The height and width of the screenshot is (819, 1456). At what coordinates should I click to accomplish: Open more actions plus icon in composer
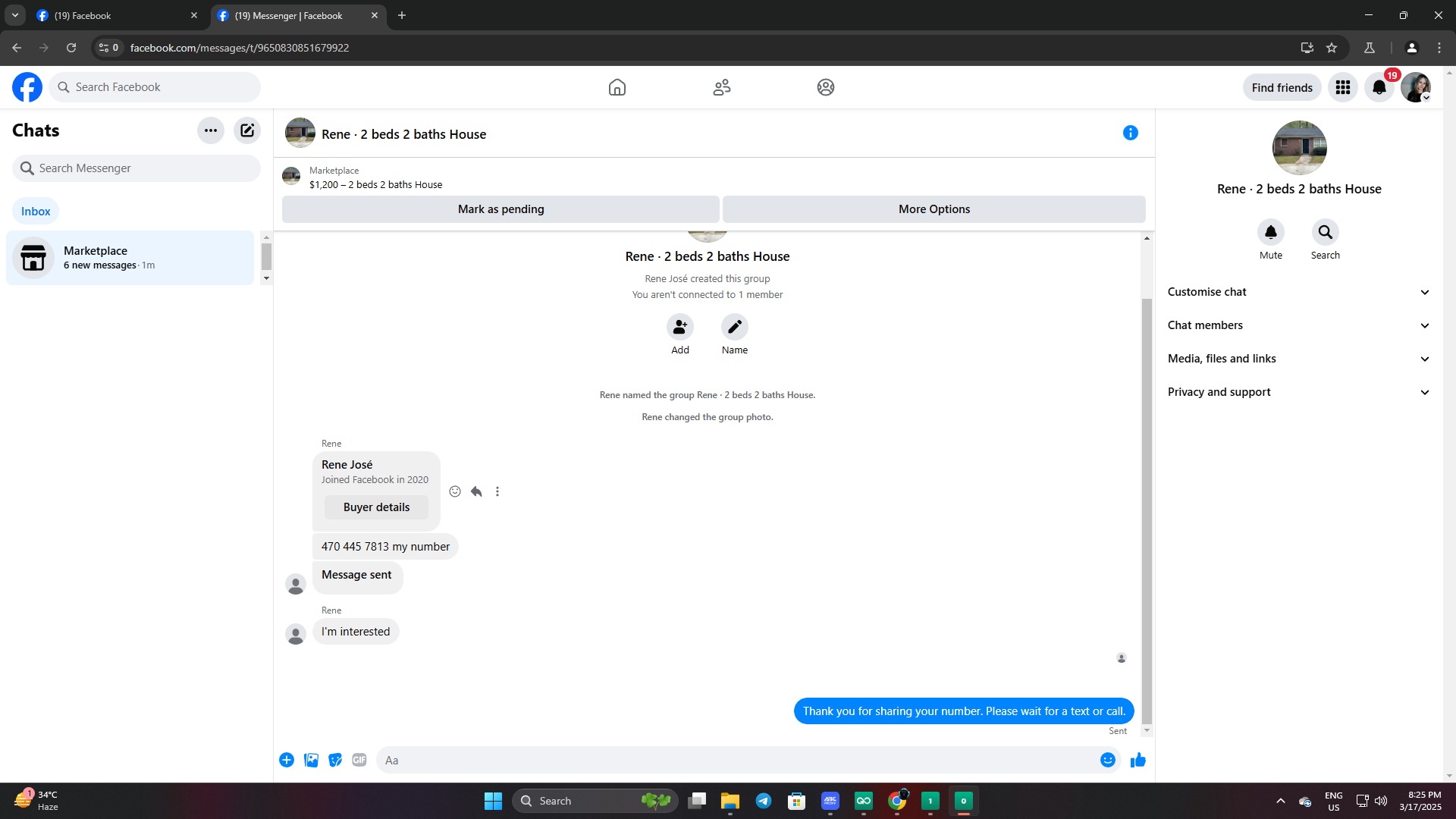(287, 760)
